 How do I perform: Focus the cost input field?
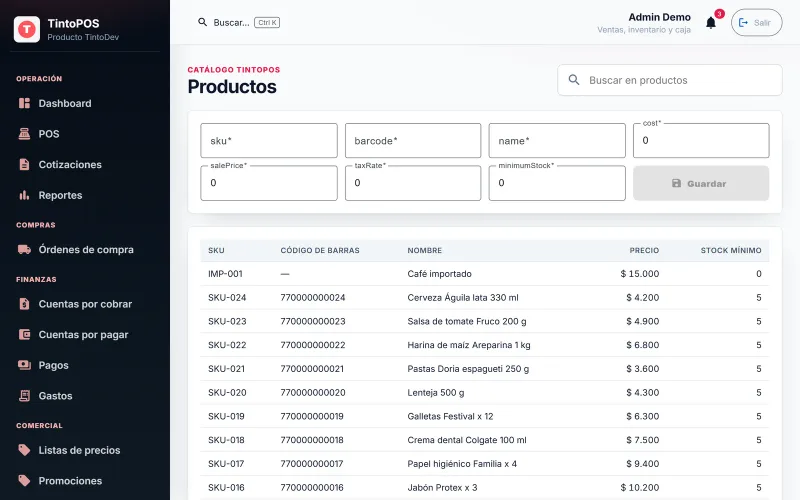click(701, 140)
